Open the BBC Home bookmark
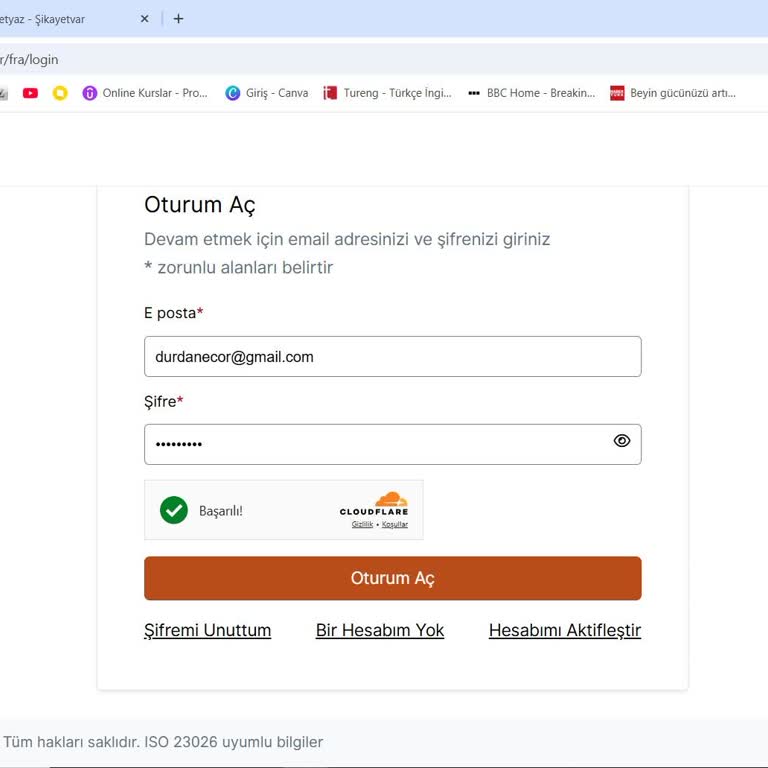Screen dimensions: 768x768 coord(531,93)
